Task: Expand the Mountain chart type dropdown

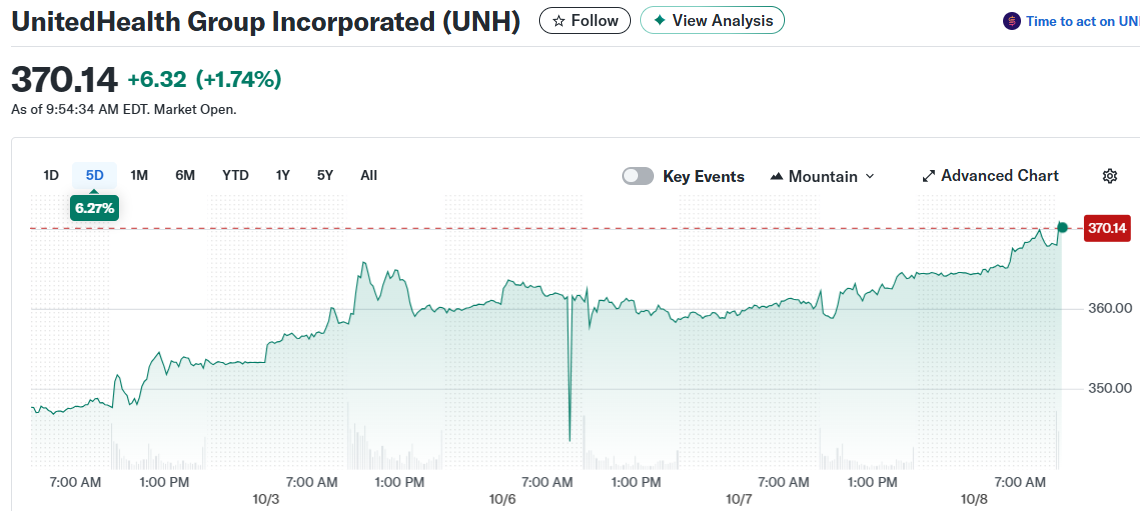Action: tap(869, 176)
